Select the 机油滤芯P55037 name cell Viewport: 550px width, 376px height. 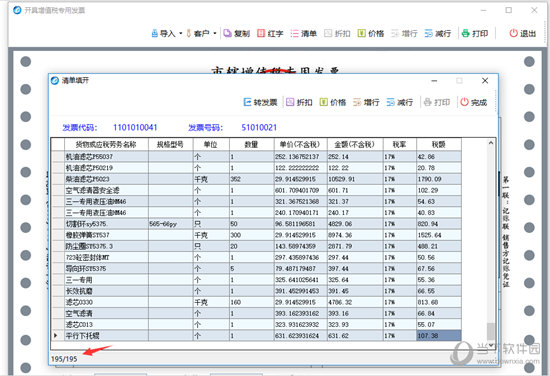(106, 156)
